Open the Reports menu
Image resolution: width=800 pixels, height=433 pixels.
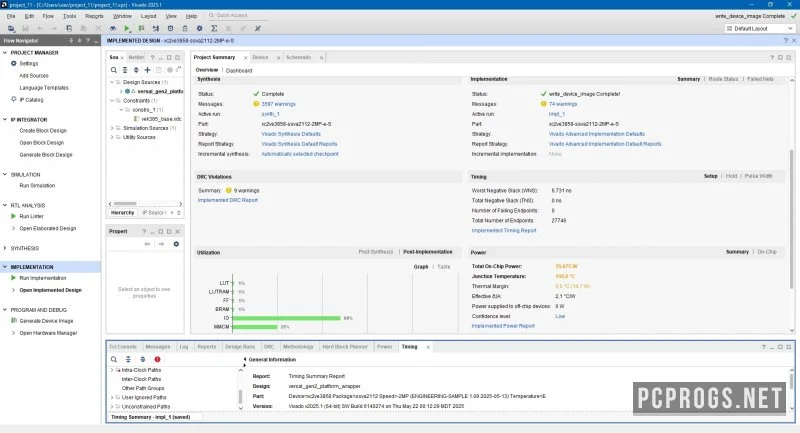94,16
